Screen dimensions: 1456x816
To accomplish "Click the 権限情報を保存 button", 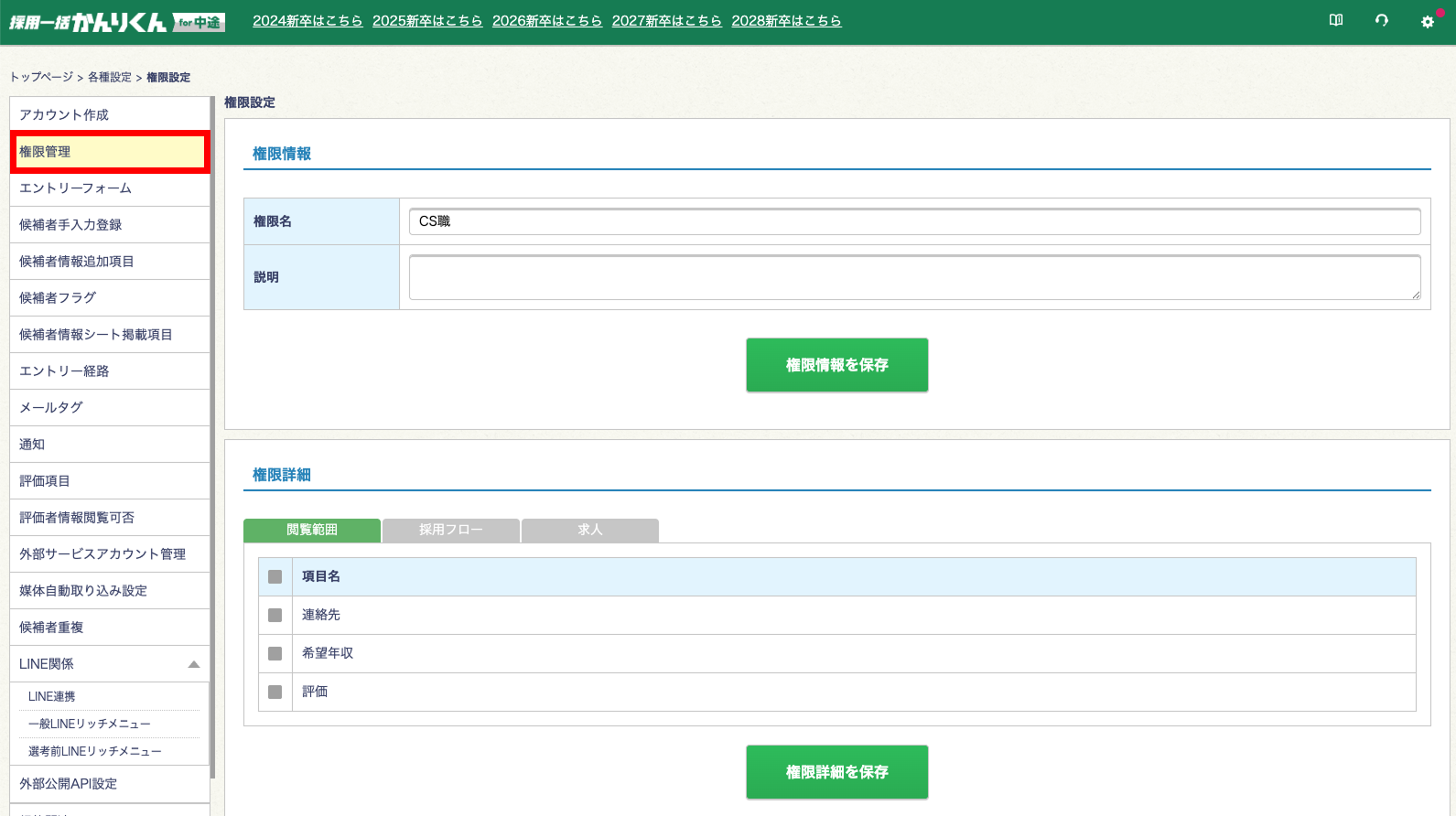I will click(836, 365).
